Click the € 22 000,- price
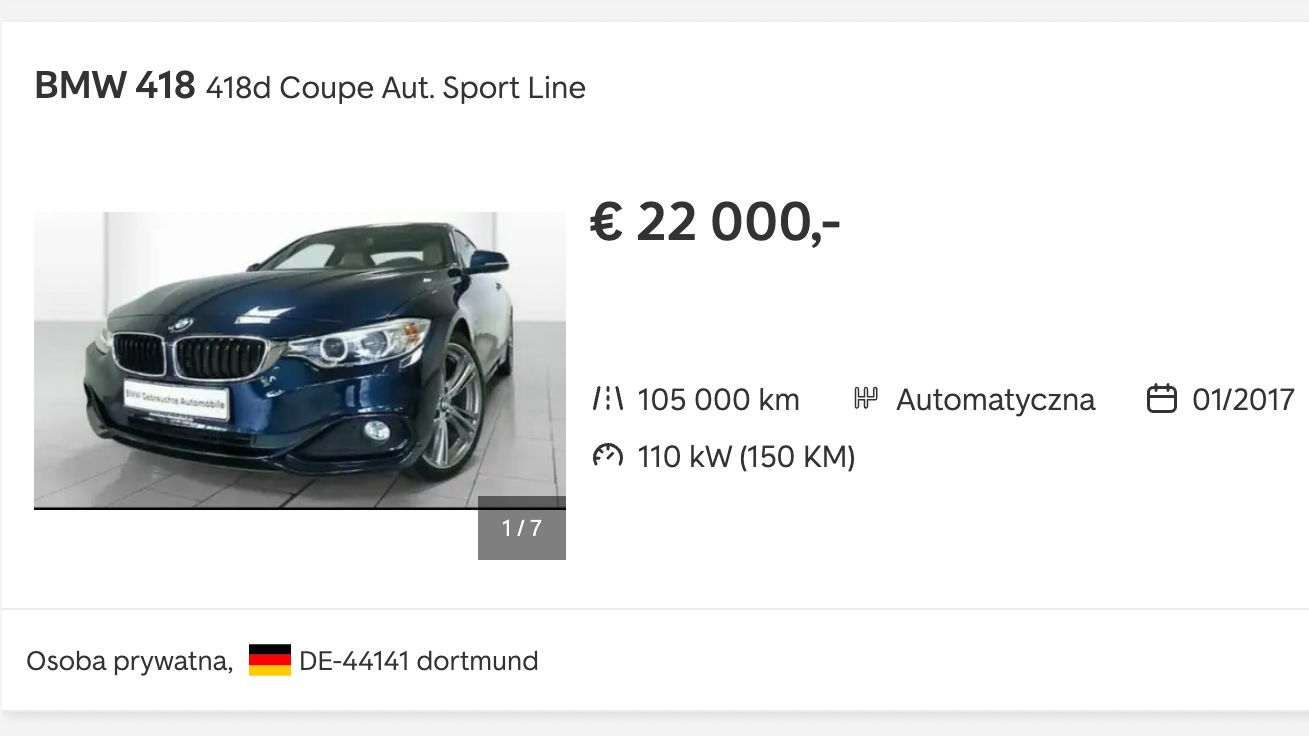 pos(715,221)
